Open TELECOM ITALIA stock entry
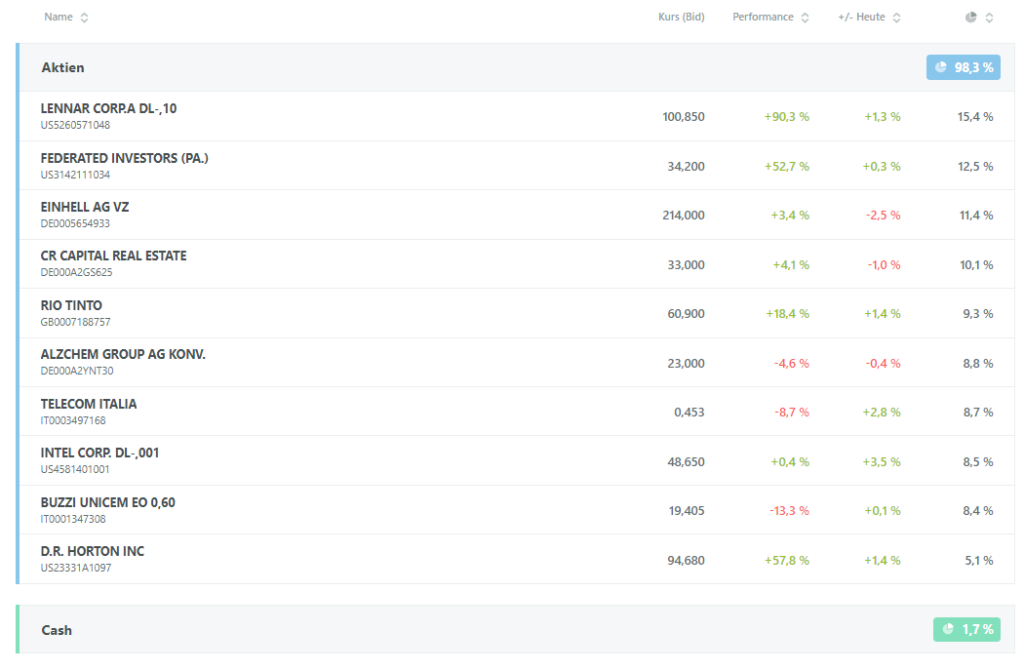This screenshot has height=671, width=1024. [x=89, y=404]
